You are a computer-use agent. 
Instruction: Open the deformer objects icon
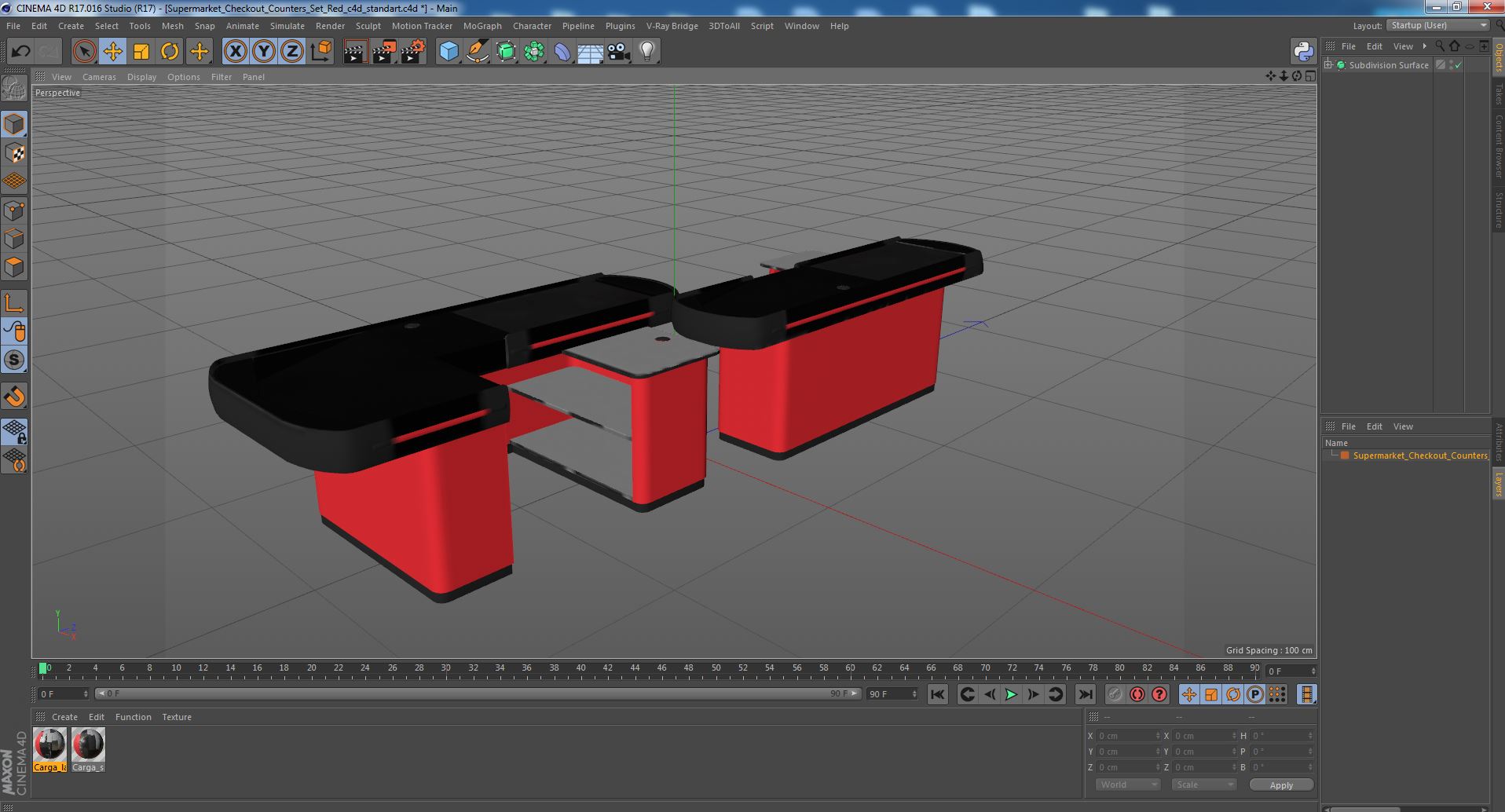tap(562, 52)
